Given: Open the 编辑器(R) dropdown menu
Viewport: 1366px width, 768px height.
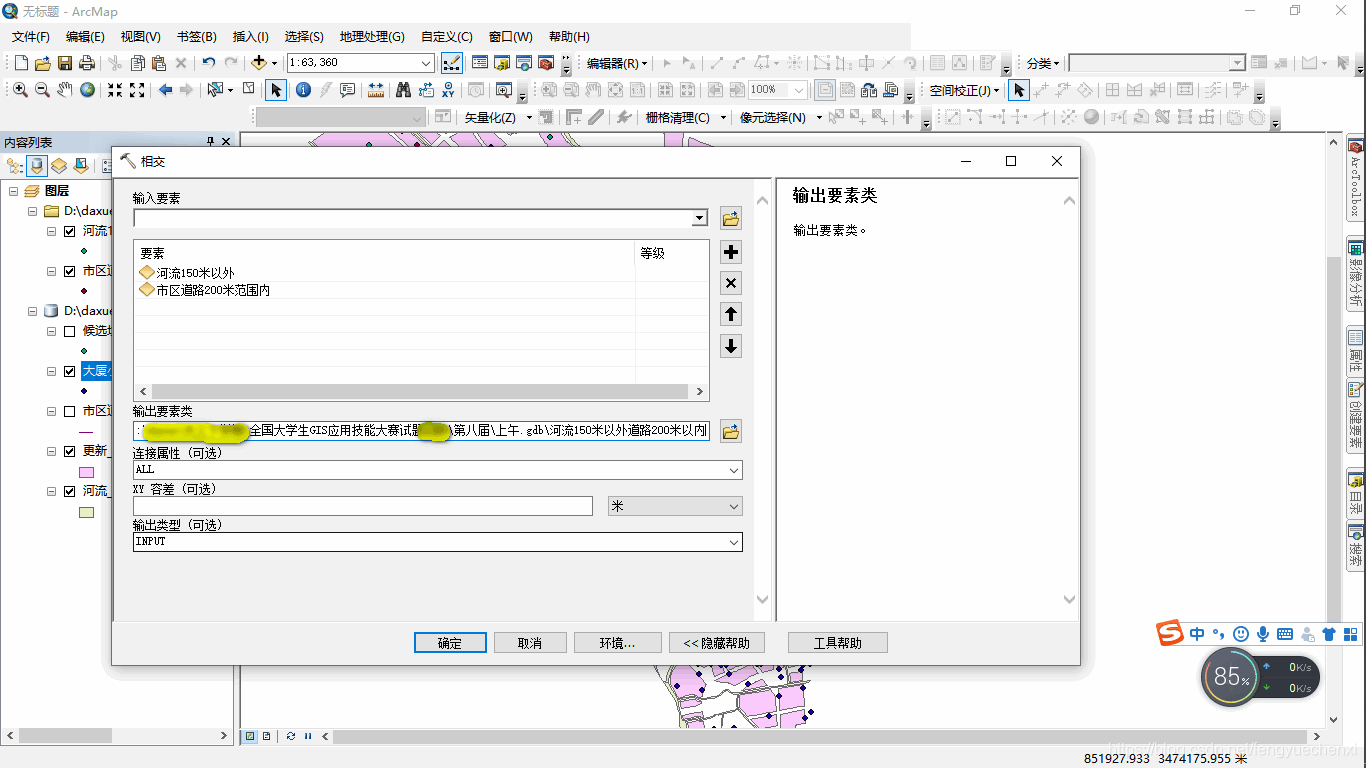Looking at the screenshot, I should click(617, 63).
